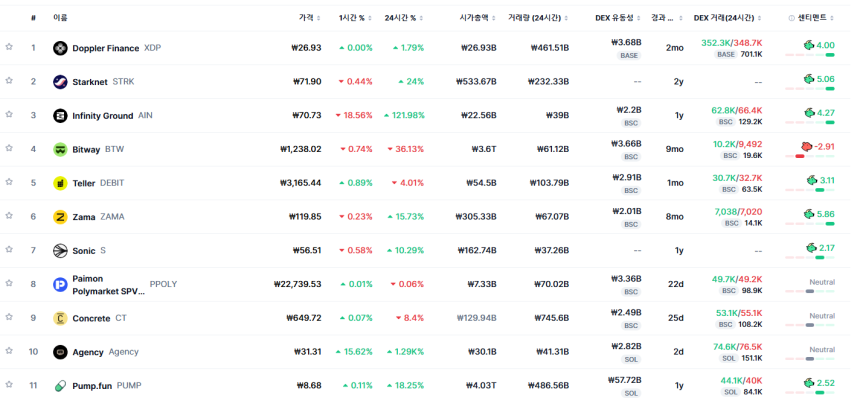Click the Bitway green logo icon
The width and height of the screenshot is (860, 398).
click(60, 150)
